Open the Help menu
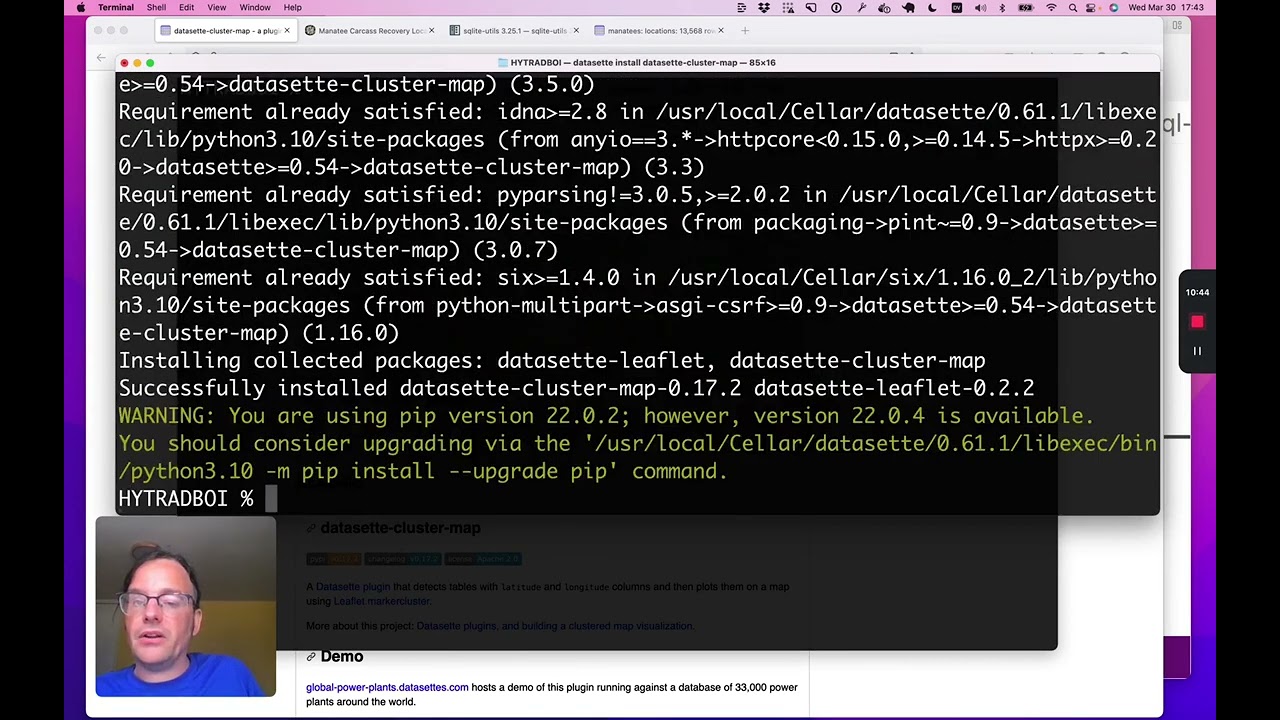 point(293,8)
